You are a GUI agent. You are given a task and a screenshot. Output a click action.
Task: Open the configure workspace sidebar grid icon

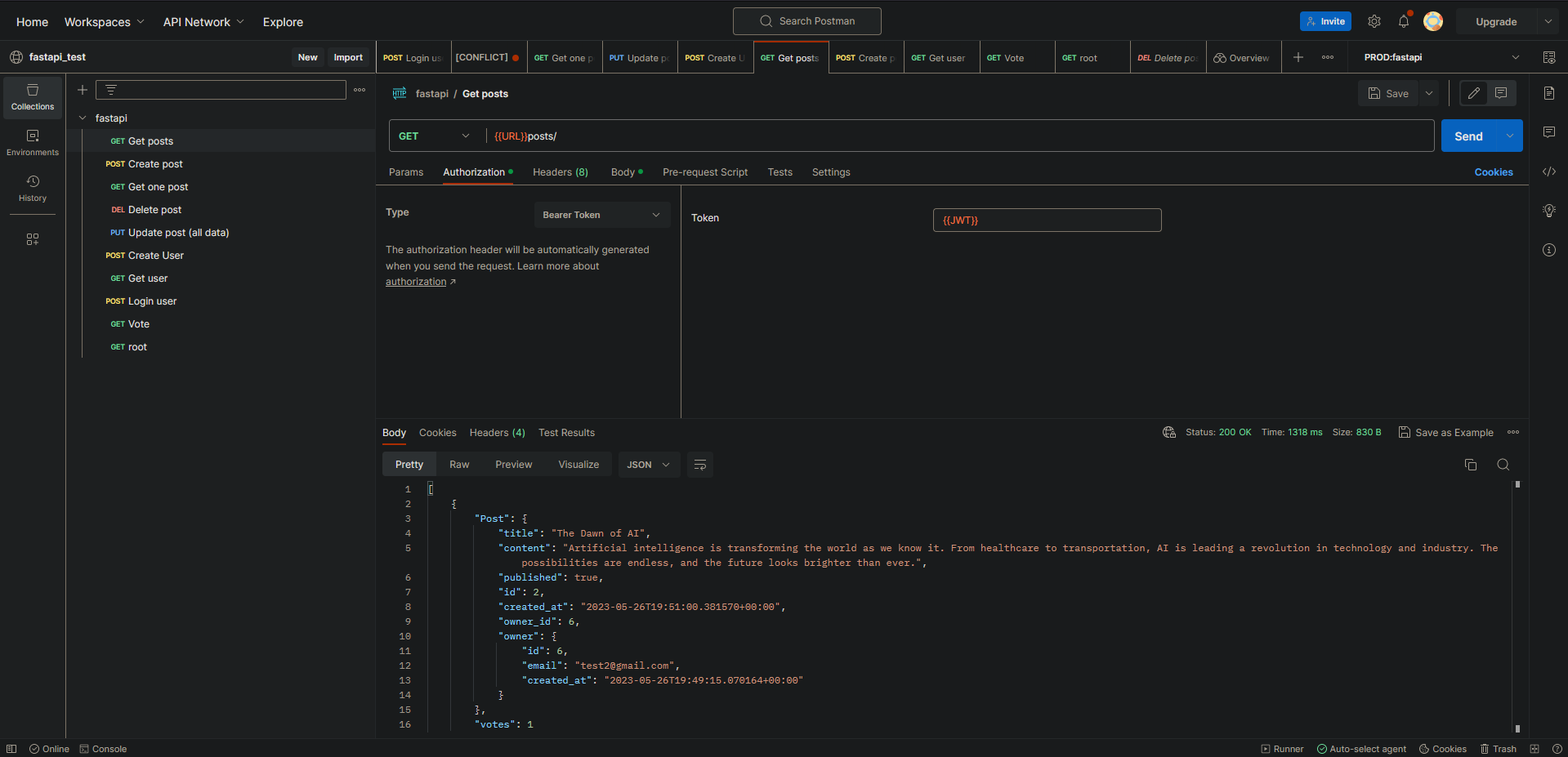click(33, 239)
